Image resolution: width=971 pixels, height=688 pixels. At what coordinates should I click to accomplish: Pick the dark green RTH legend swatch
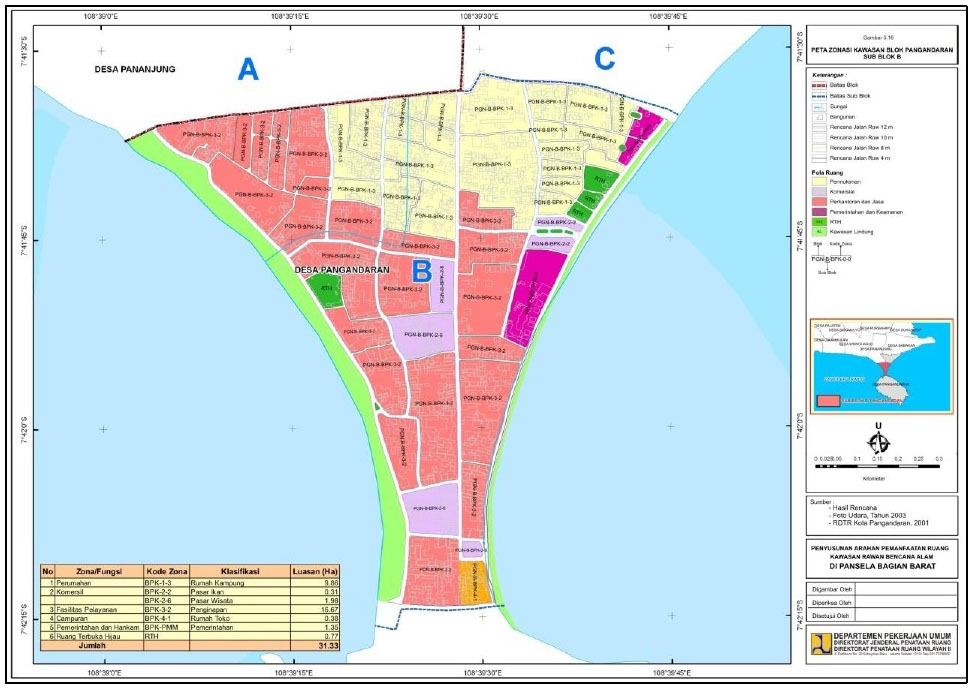820,222
